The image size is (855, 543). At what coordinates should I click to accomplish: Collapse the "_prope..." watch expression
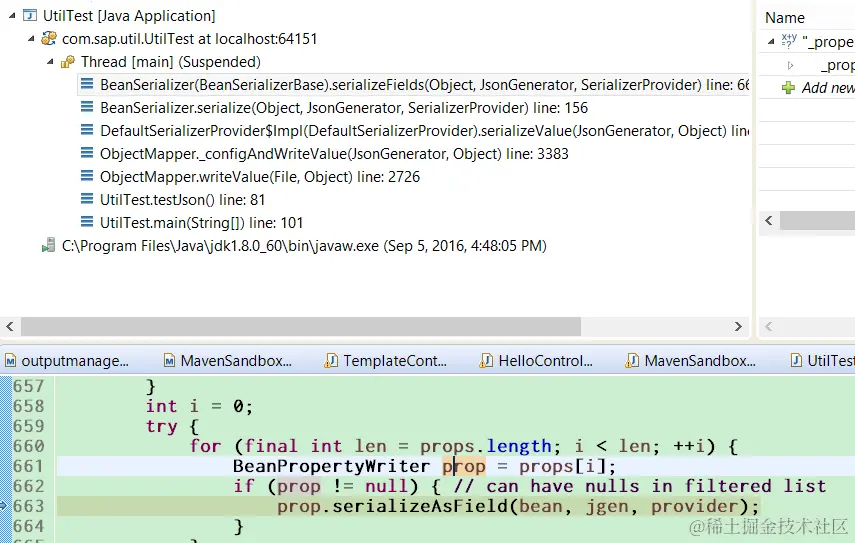[771, 41]
